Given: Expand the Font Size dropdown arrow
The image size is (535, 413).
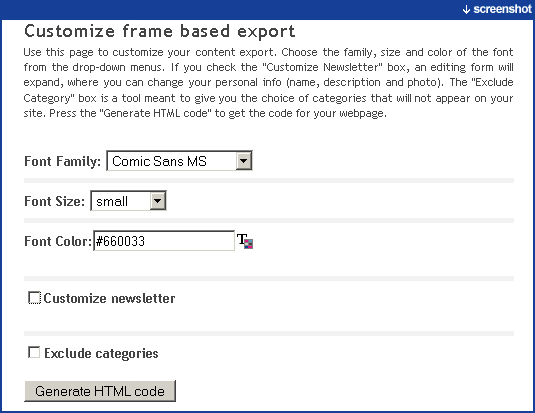Looking at the screenshot, I should click(x=158, y=201).
